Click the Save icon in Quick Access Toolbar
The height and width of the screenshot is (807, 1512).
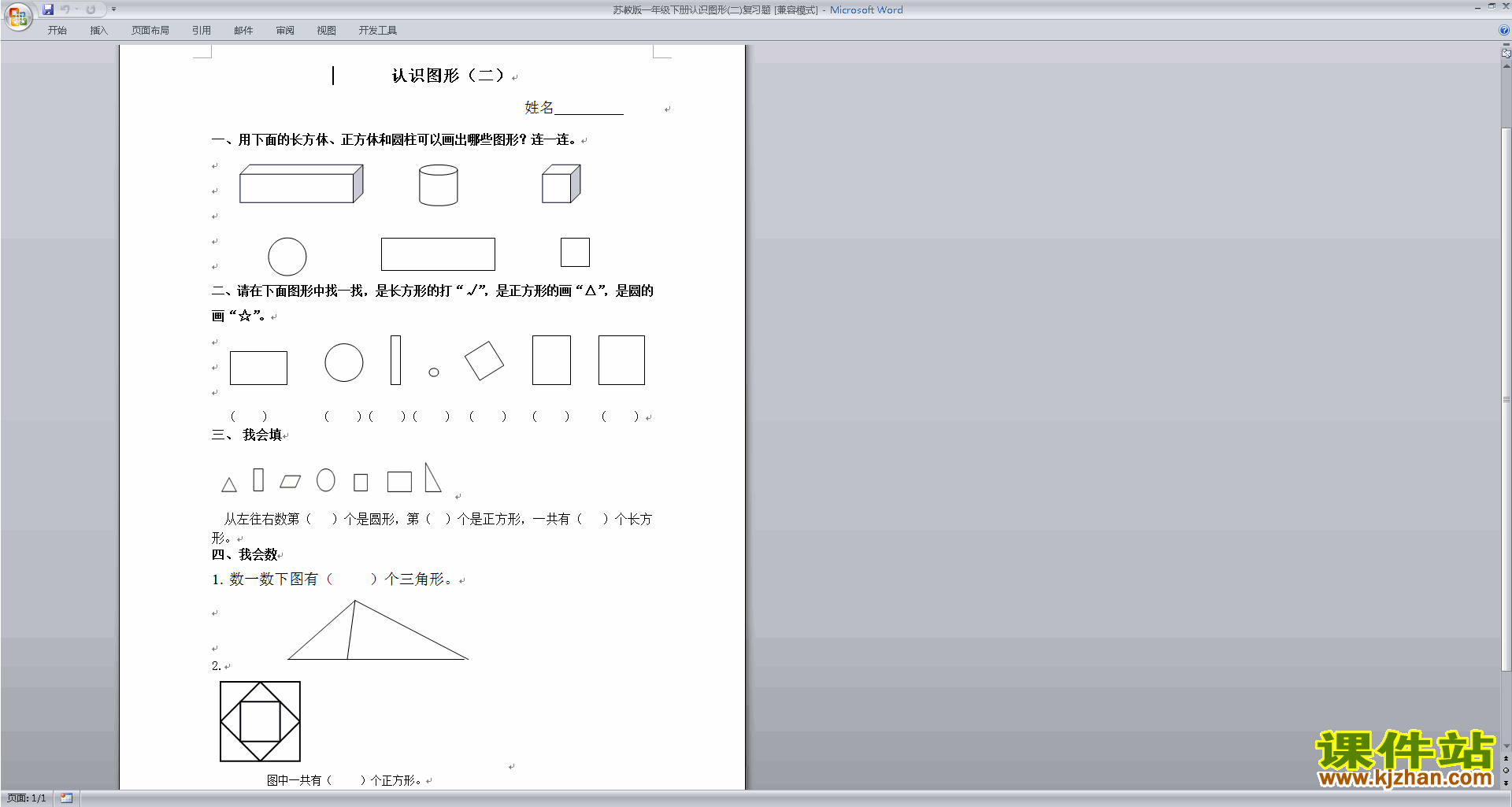48,9
